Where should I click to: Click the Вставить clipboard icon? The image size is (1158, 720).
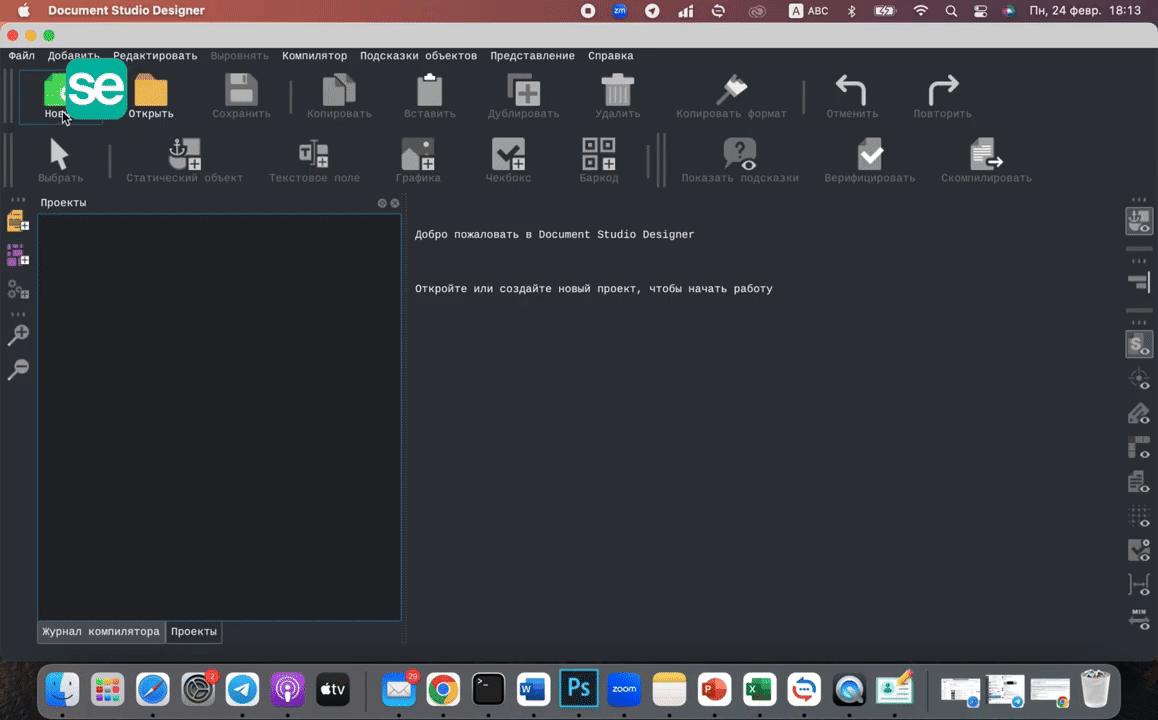click(429, 90)
